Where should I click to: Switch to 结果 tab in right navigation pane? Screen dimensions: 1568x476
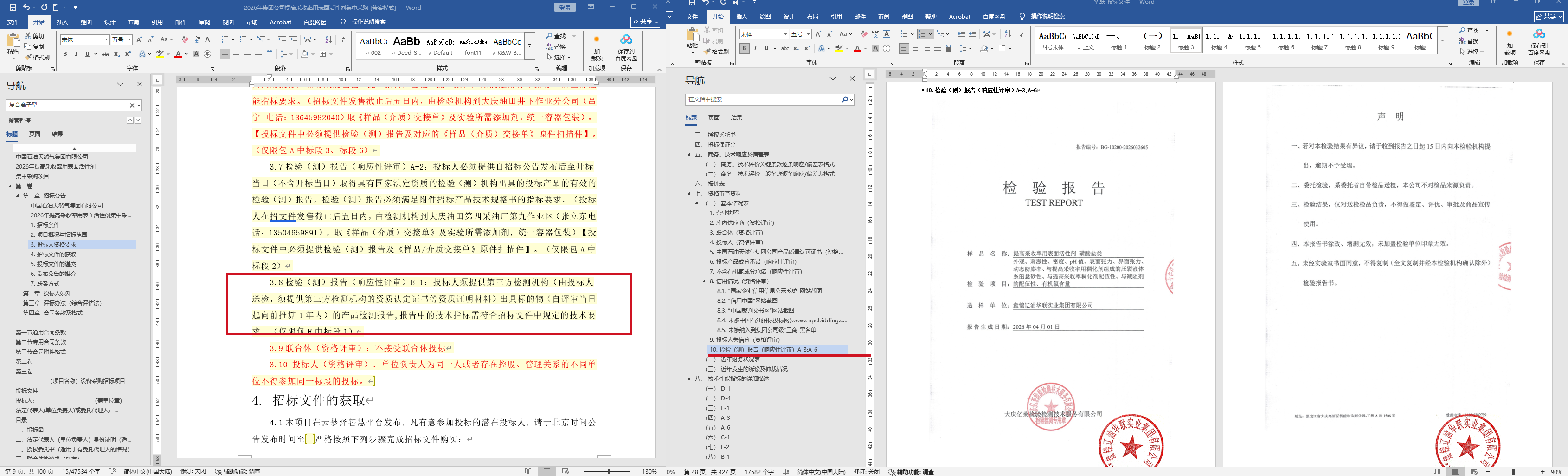(x=737, y=117)
